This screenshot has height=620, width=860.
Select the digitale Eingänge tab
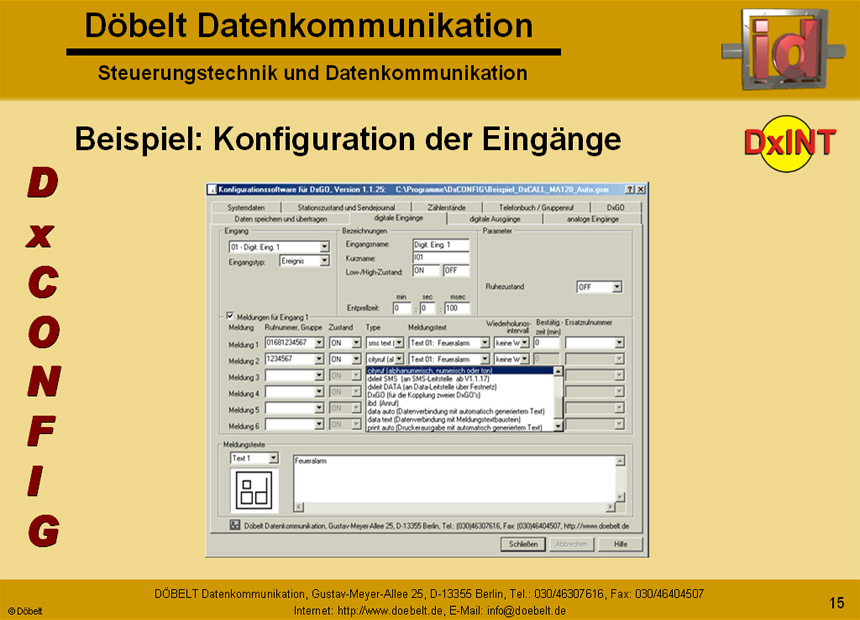[x=398, y=218]
